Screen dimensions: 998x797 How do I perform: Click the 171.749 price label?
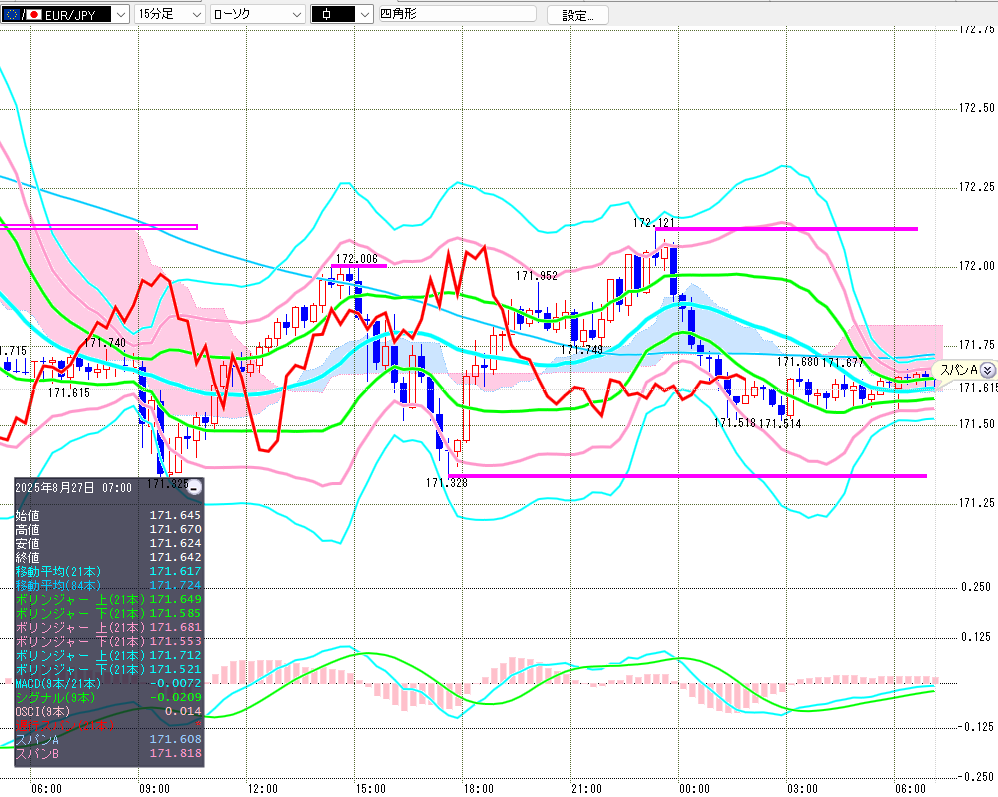[x=582, y=350]
